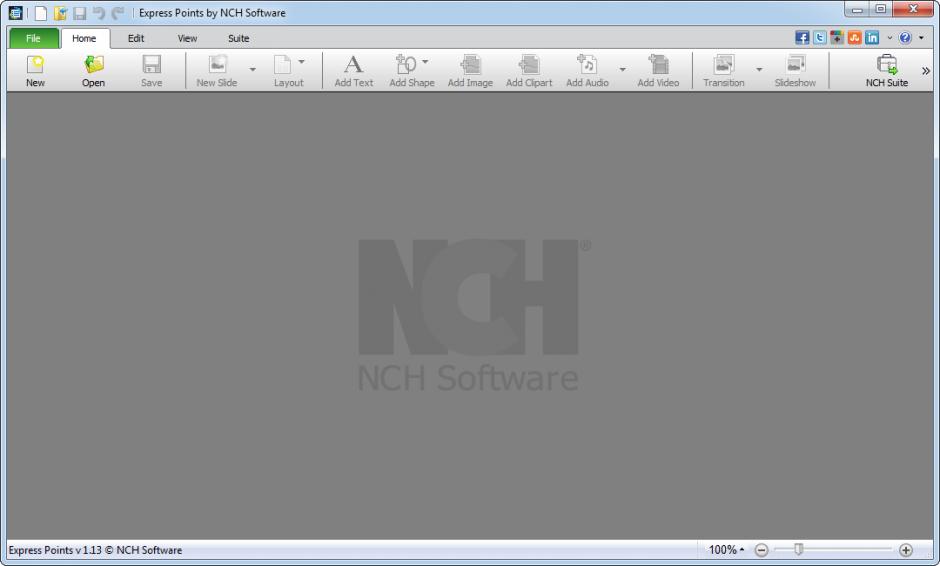Close the Express Points window

tap(913, 9)
